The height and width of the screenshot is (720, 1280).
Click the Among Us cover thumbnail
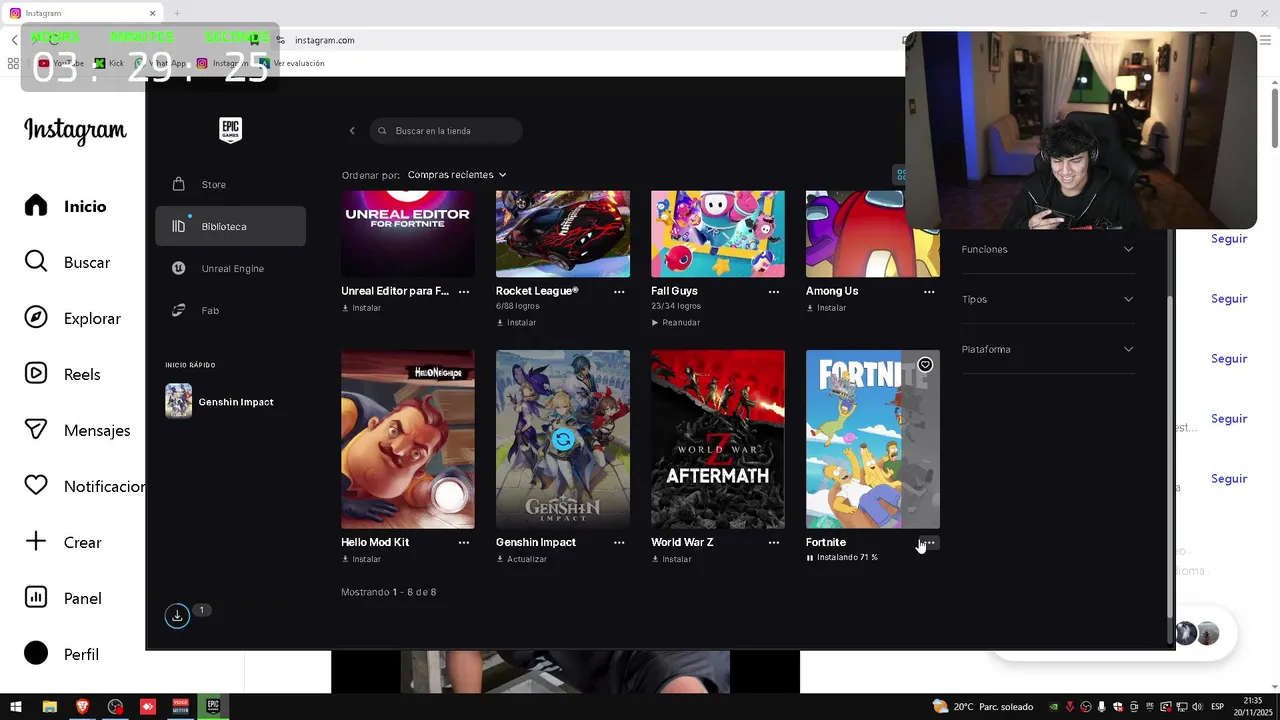click(873, 234)
